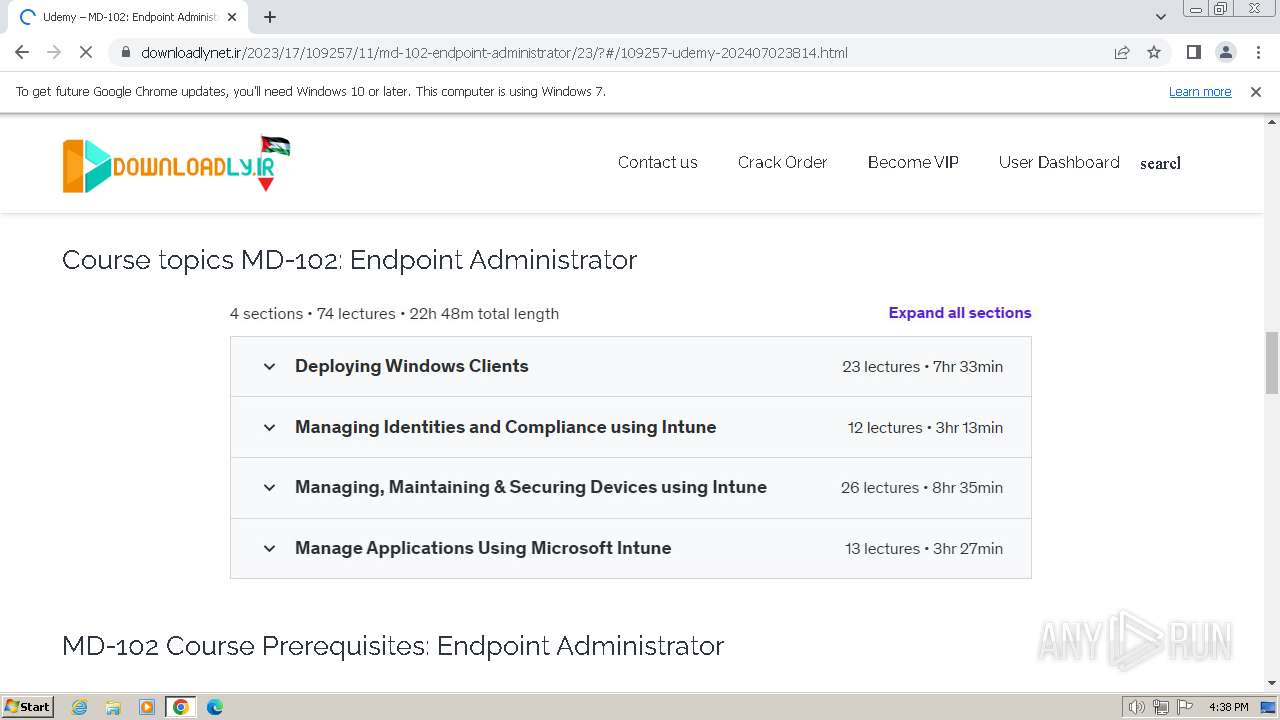
Task: Open the Contact us menu item
Action: pos(658,162)
